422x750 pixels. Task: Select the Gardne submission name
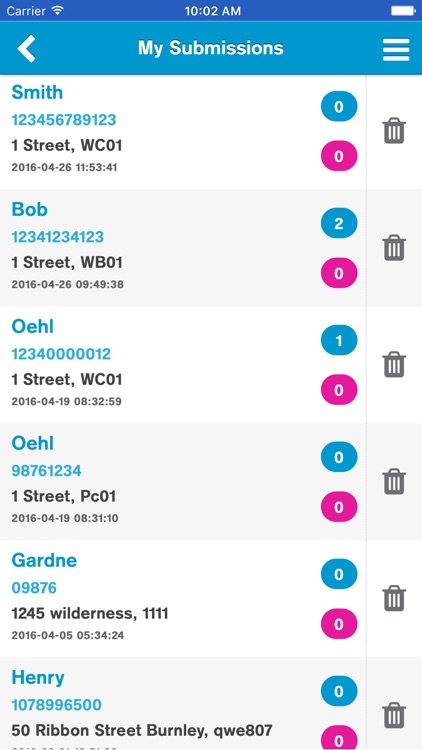tap(44, 560)
